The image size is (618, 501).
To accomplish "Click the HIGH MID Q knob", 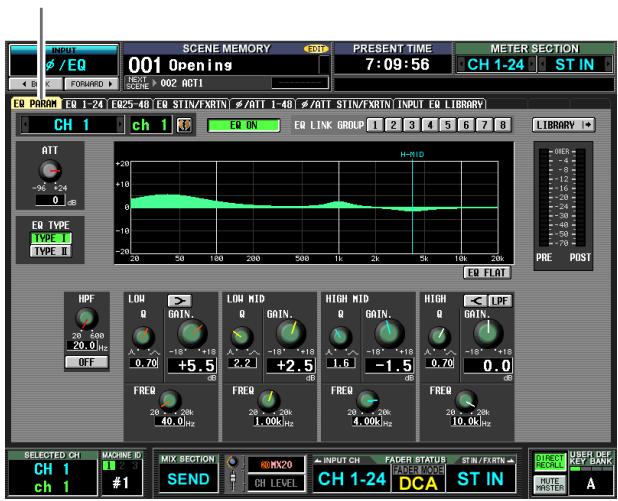I will [x=340, y=336].
